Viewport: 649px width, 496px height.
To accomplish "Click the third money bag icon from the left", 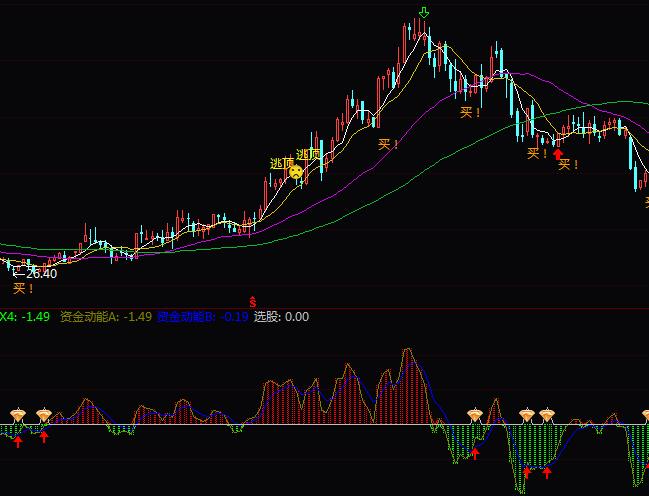I will click(x=475, y=414).
